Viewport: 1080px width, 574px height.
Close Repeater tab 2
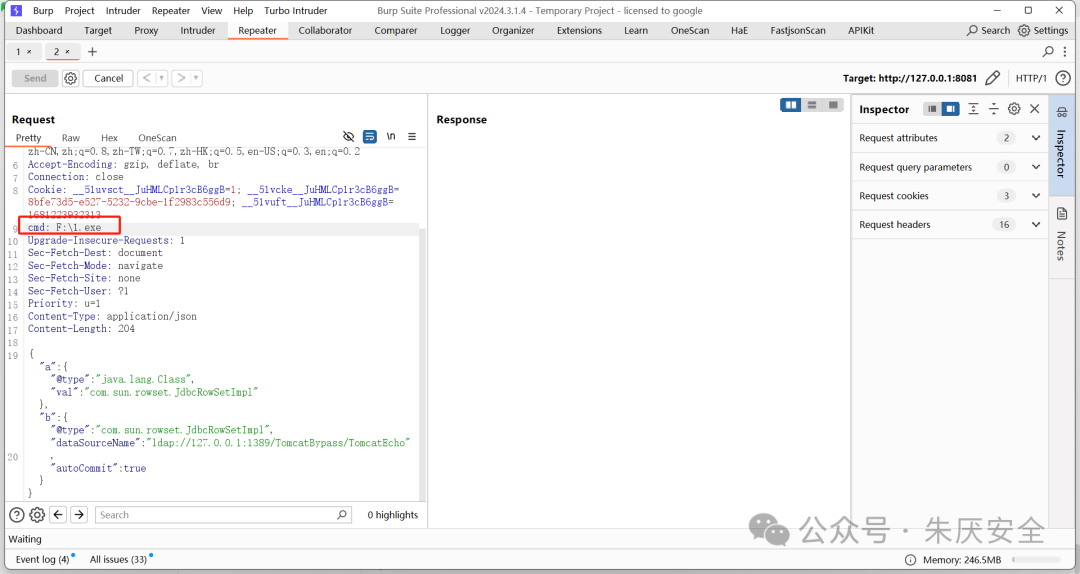click(68, 52)
